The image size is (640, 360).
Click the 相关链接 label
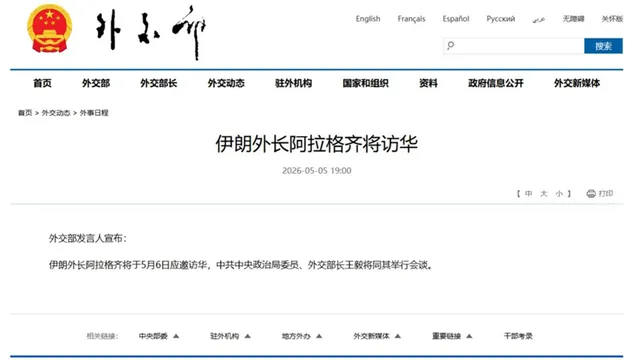[102, 336]
